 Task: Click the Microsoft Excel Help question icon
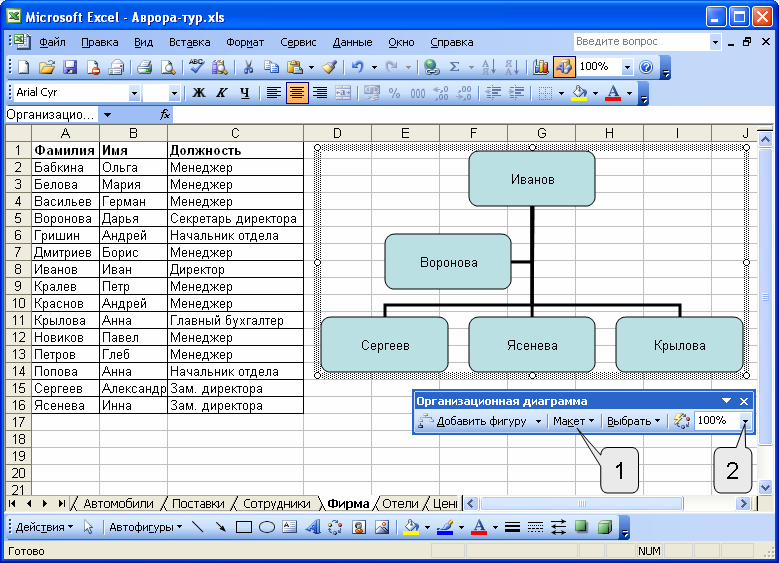pyautogui.click(x=646, y=67)
